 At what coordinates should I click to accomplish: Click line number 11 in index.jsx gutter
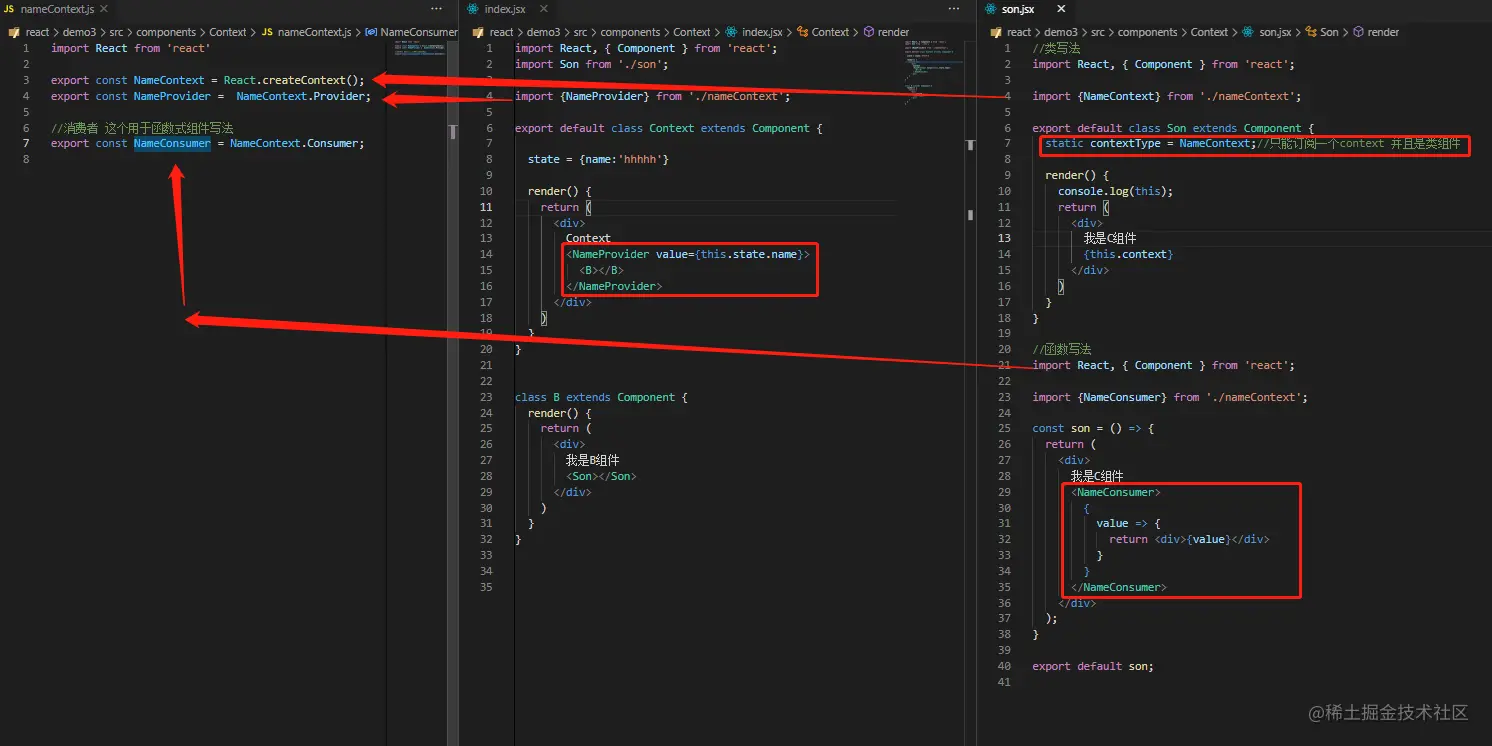pyautogui.click(x=487, y=207)
